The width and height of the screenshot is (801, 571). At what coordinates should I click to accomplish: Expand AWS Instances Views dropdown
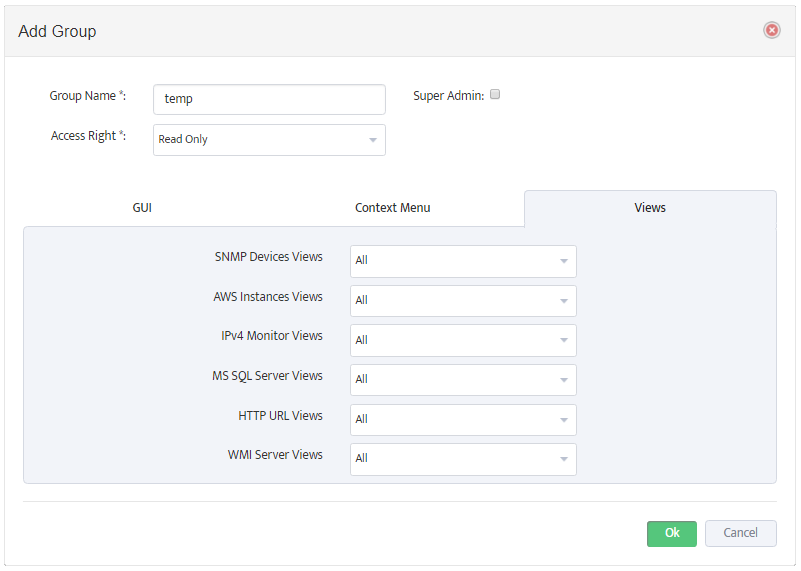463,301
